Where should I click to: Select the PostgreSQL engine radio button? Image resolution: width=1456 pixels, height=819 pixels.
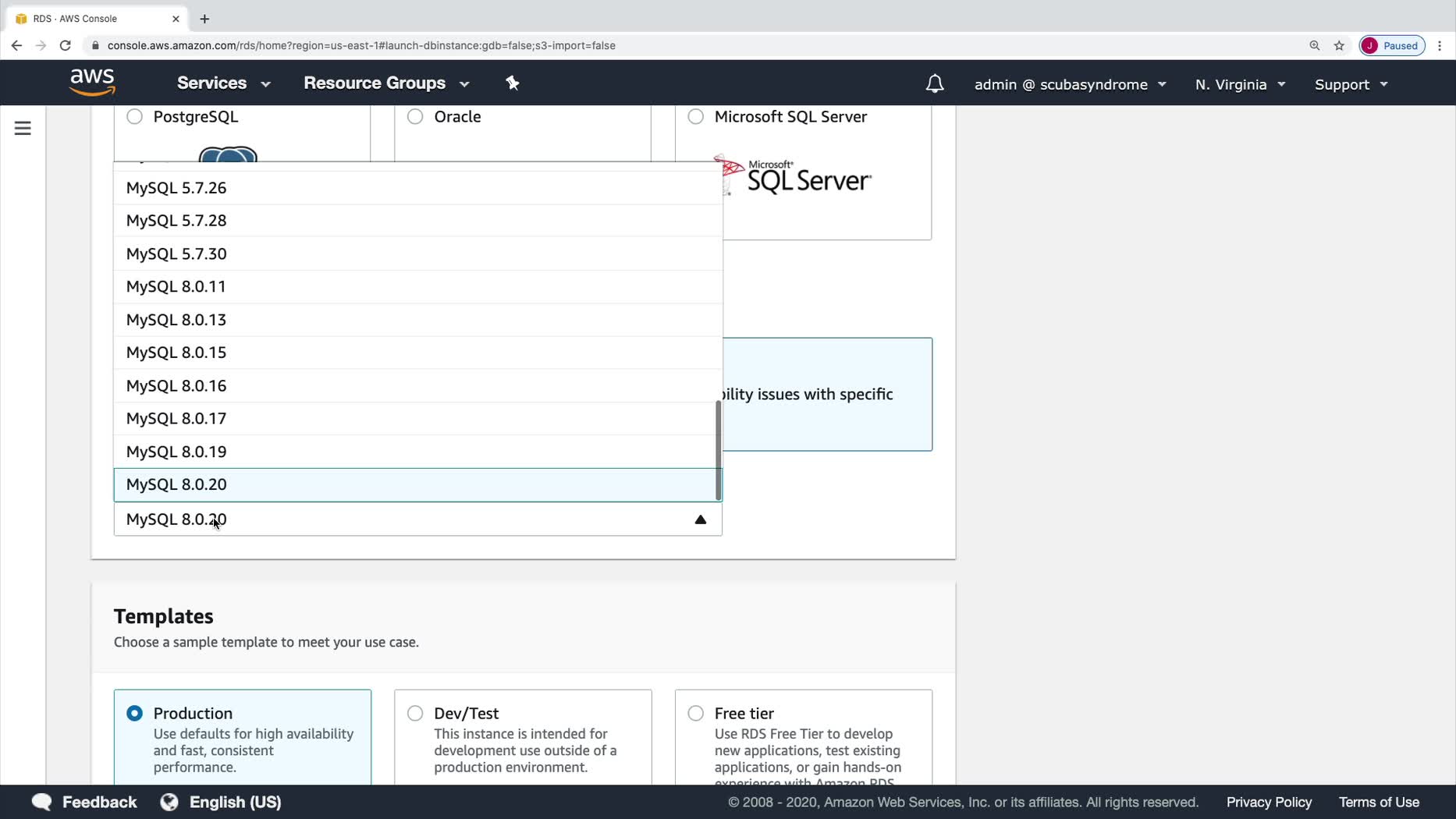click(134, 116)
